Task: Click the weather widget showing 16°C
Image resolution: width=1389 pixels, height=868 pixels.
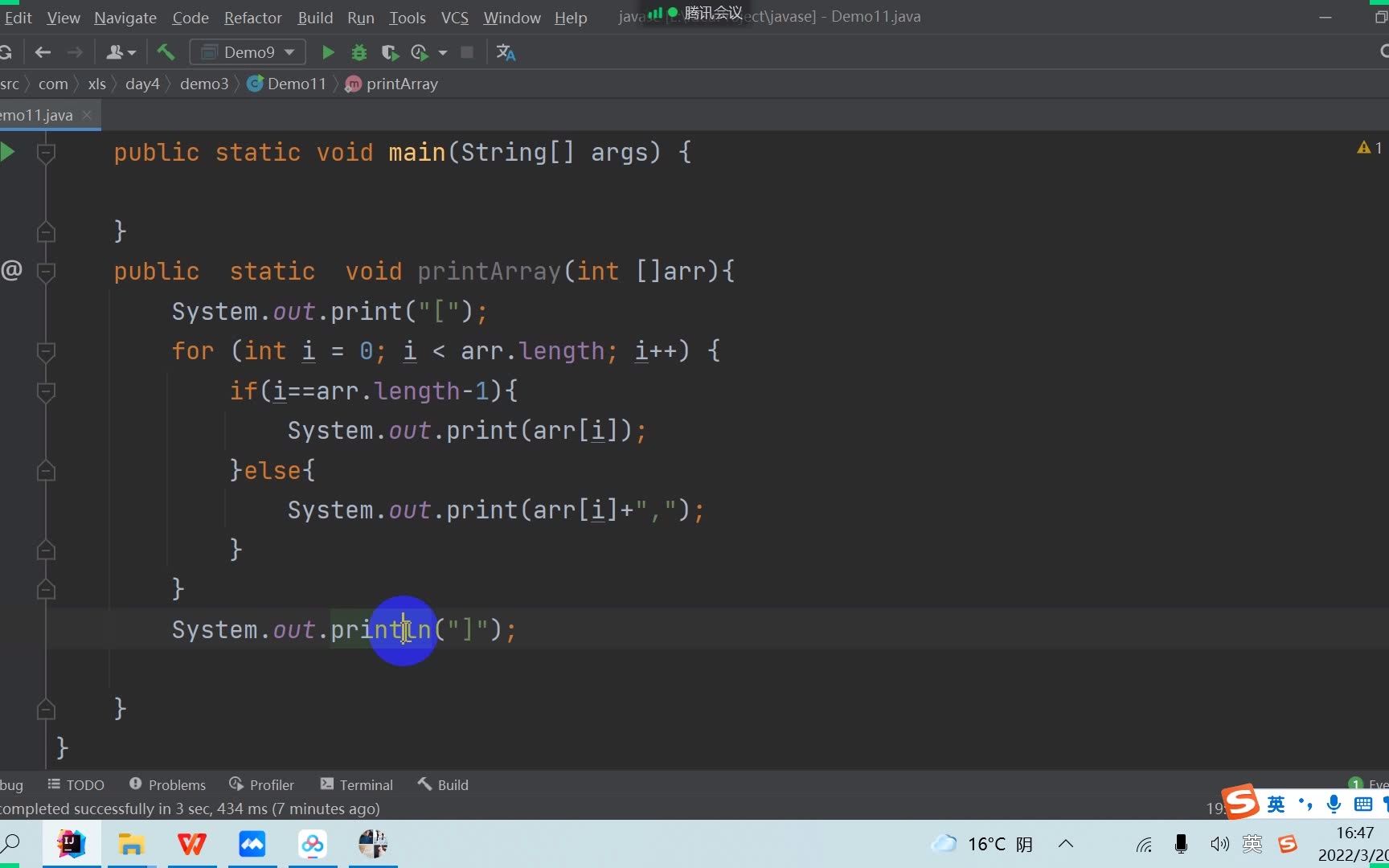Action: (x=981, y=844)
